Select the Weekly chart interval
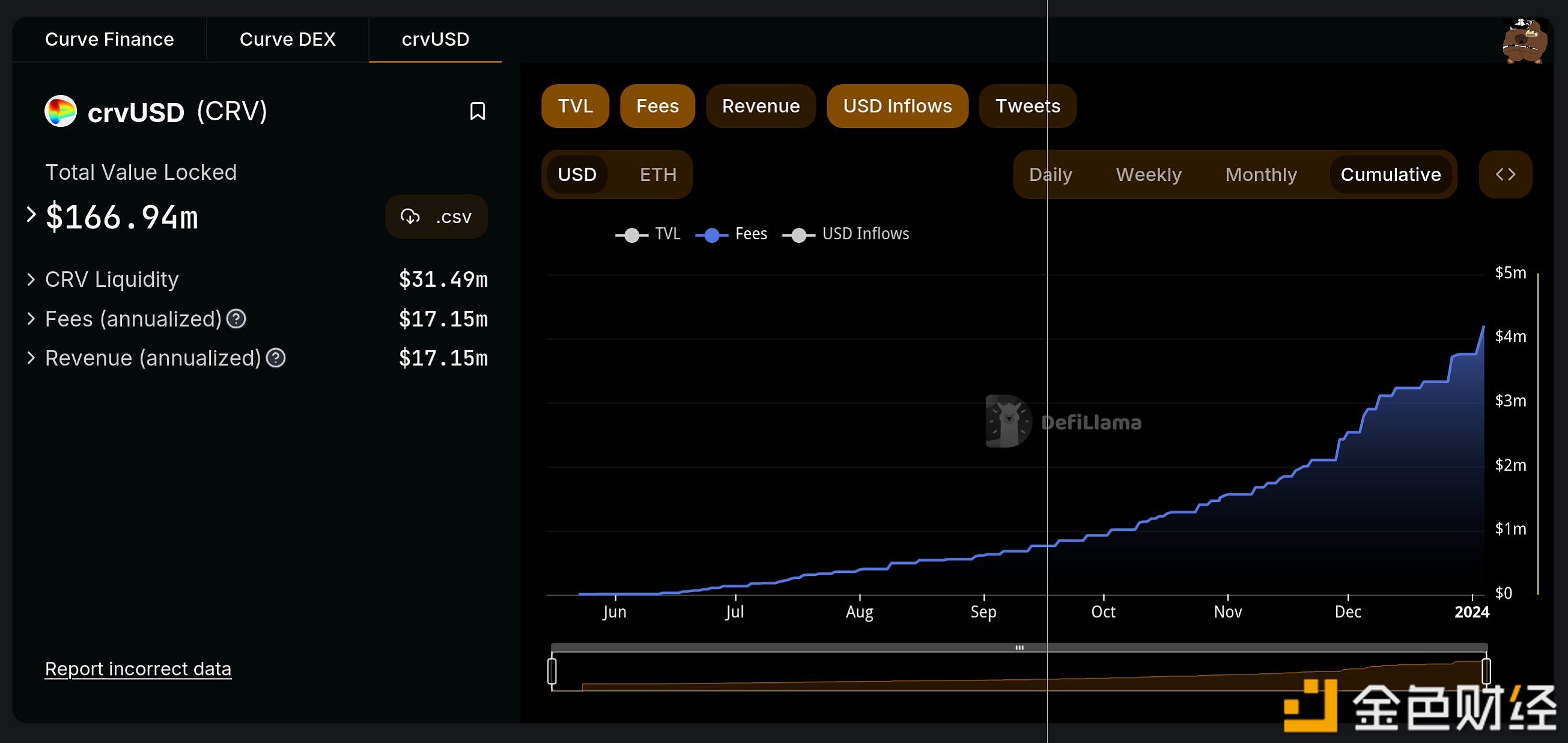Image resolution: width=1568 pixels, height=743 pixels. tap(1148, 174)
